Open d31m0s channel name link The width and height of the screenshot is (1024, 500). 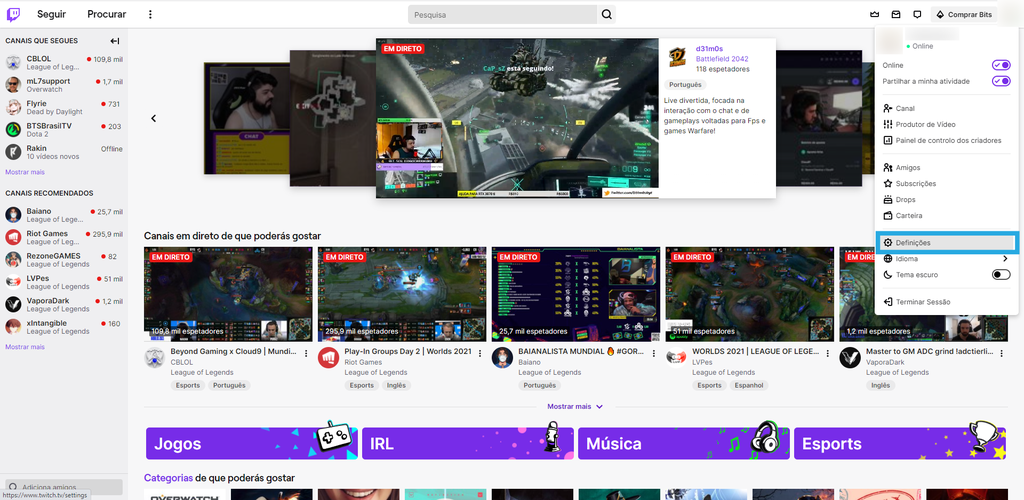pyautogui.click(x=709, y=48)
